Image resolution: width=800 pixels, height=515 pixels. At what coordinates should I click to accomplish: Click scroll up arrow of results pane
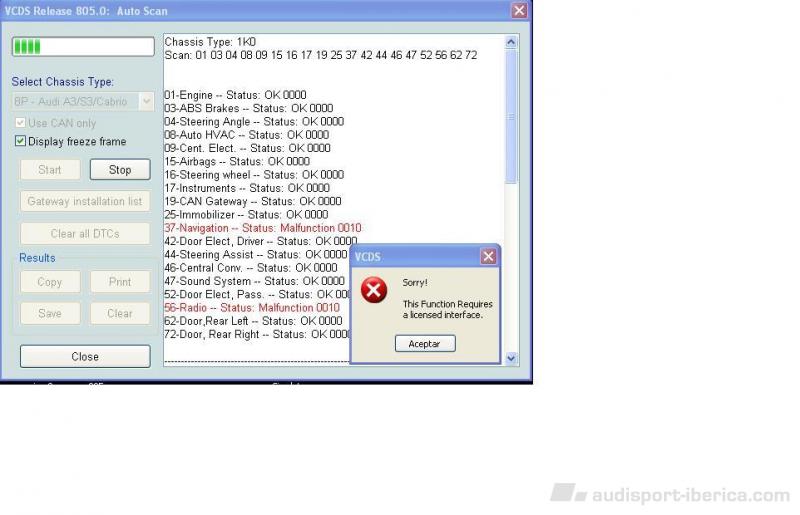[x=511, y=42]
